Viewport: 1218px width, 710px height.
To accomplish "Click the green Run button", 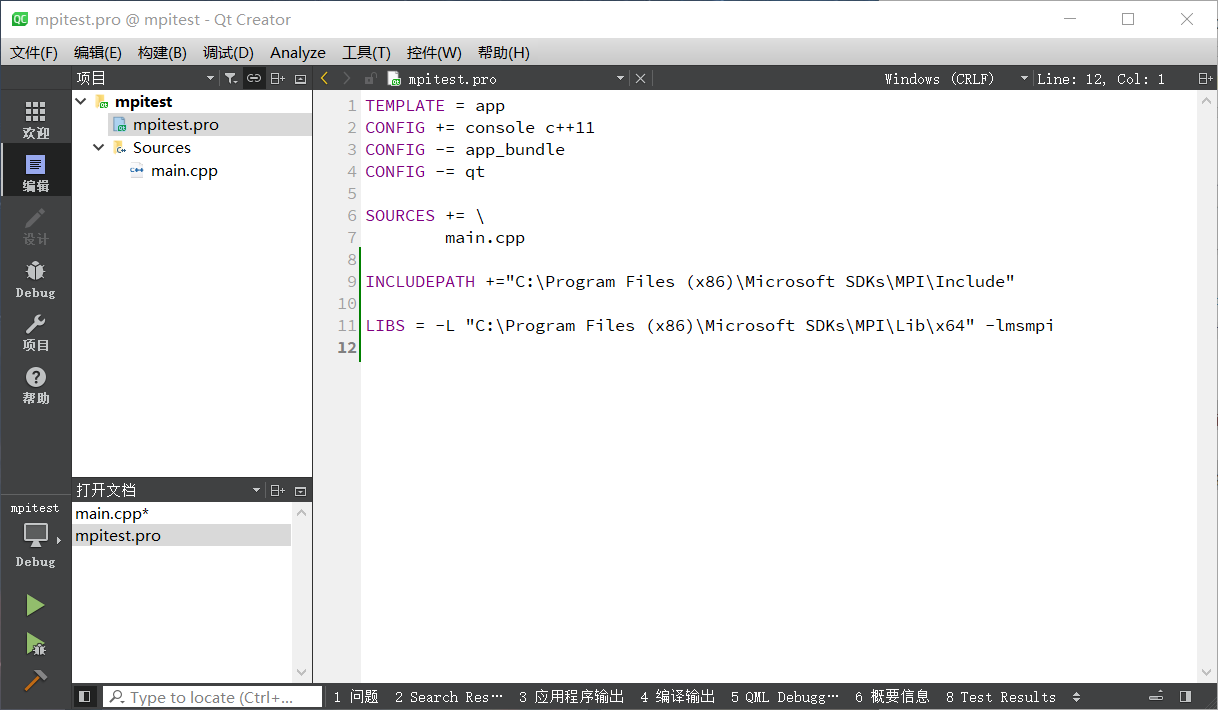I will (x=35, y=604).
